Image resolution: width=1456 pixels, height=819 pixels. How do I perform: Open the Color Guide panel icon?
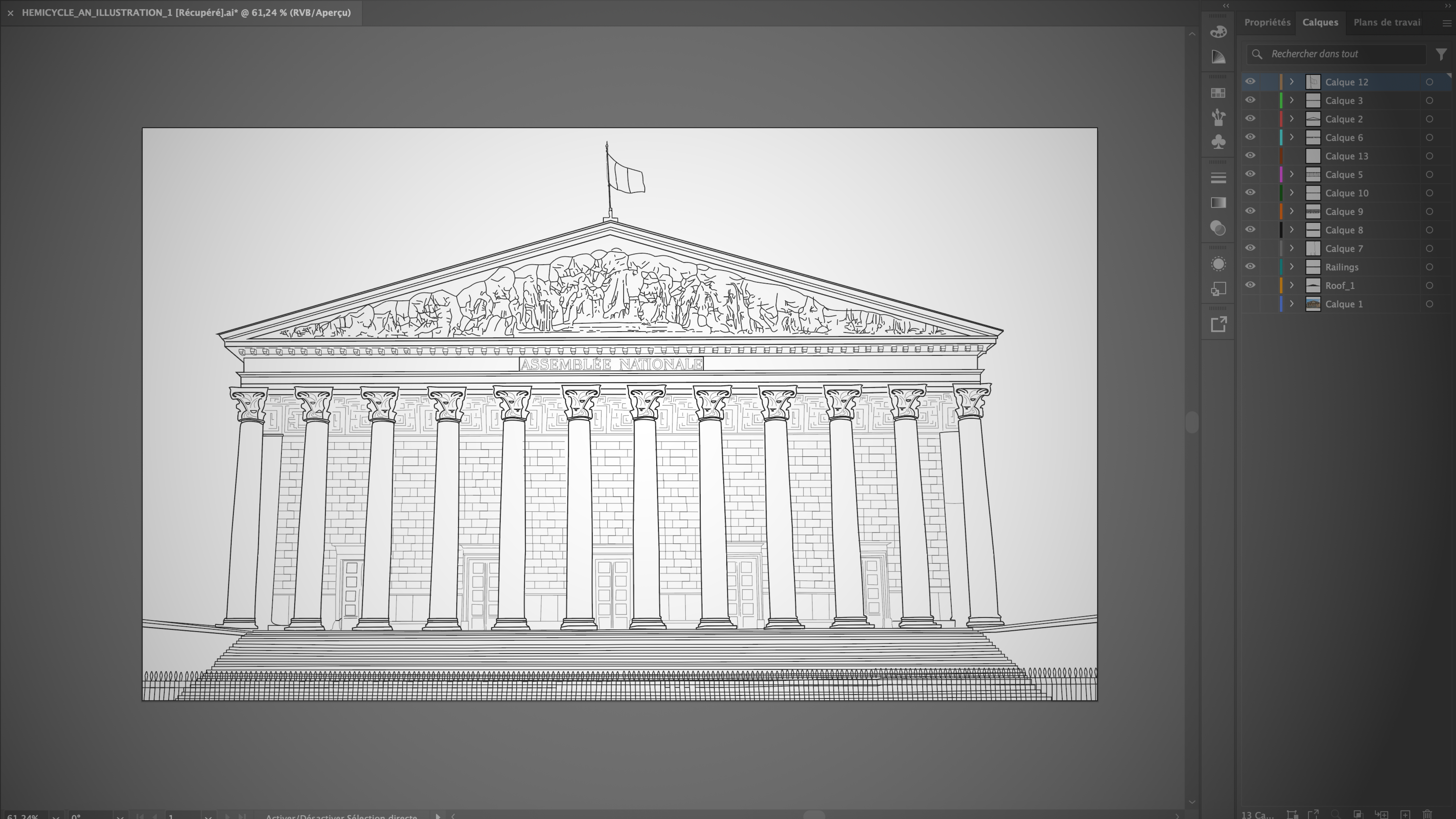(1218, 57)
